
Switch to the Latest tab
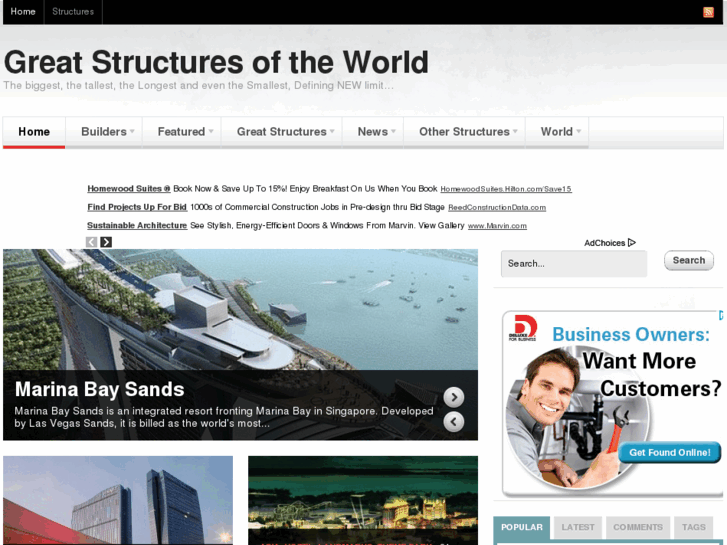tap(578, 527)
